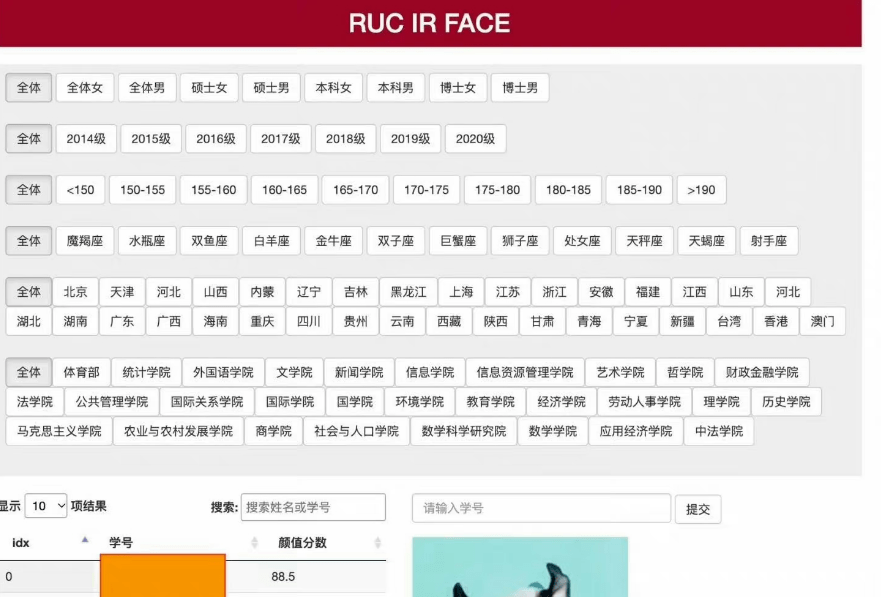Sort table by idx column arrow

[85, 540]
